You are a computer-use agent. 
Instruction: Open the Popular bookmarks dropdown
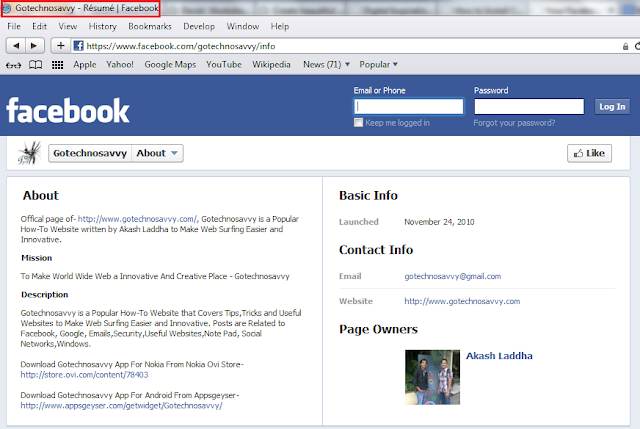point(378,64)
